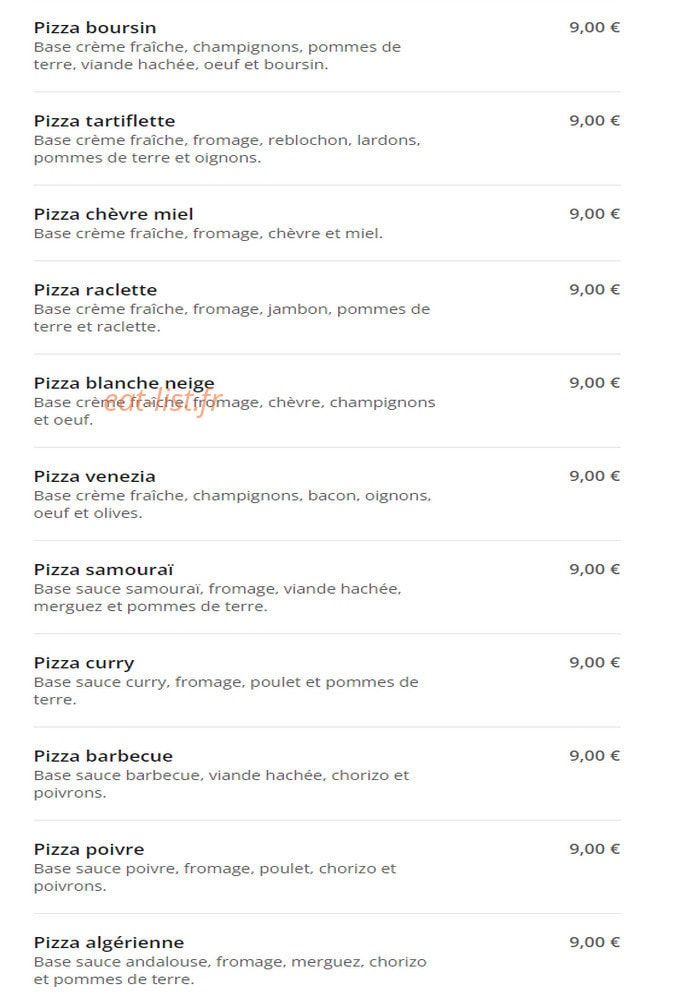Image resolution: width=687 pixels, height=1005 pixels.
Task: Select the Pizza poivre title
Action: (x=89, y=850)
